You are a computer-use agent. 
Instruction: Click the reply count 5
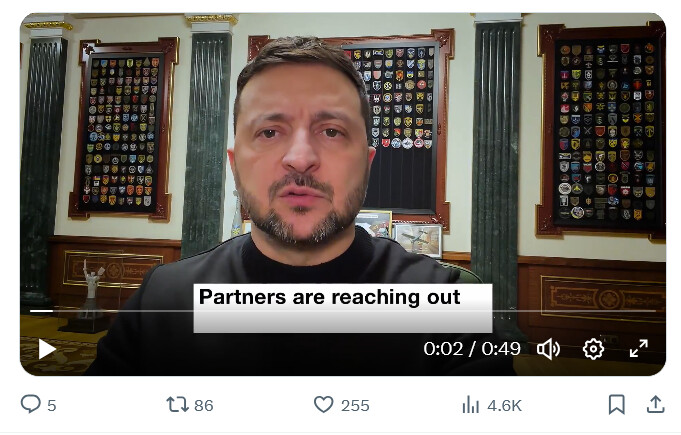tap(52, 405)
